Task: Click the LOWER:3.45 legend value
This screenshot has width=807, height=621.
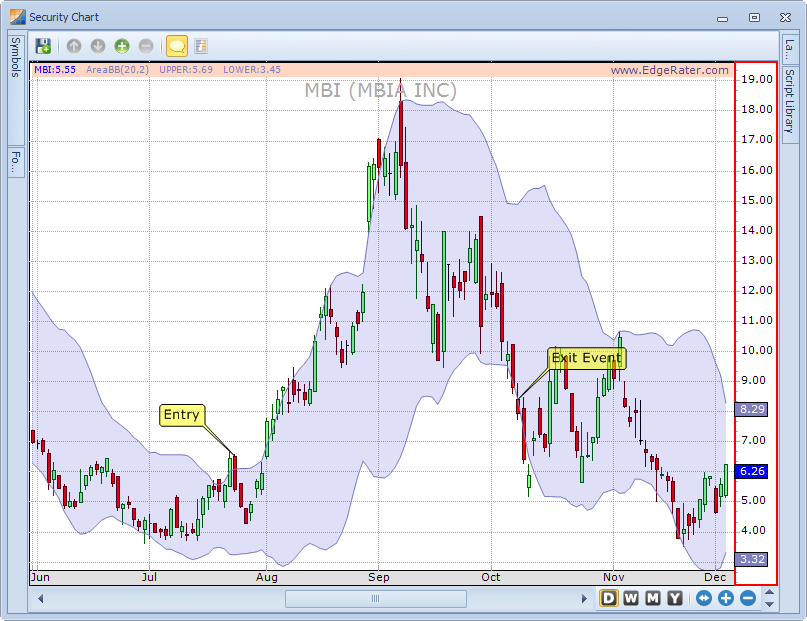Action: pyautogui.click(x=252, y=69)
